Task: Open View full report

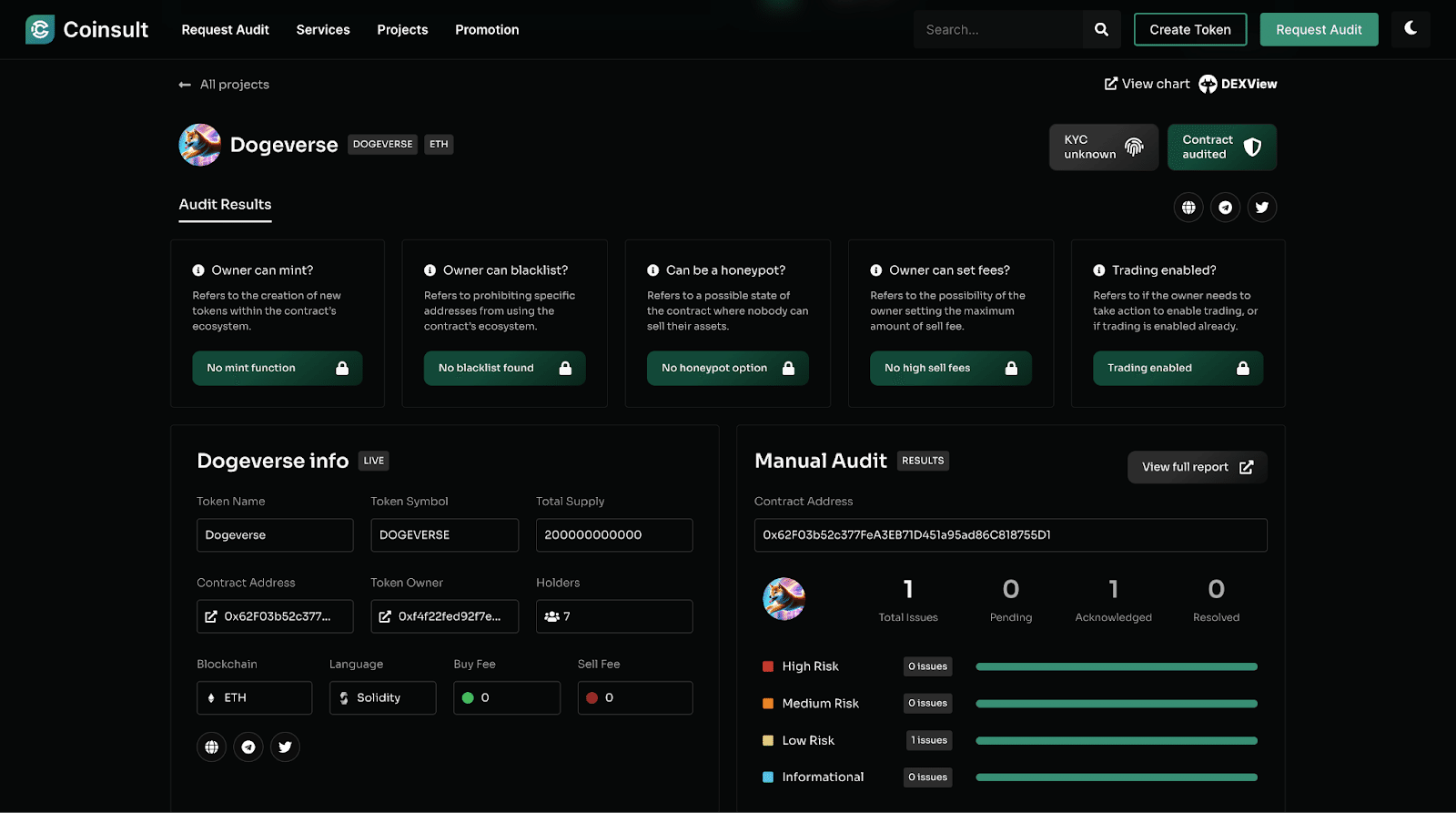Action: [1197, 467]
